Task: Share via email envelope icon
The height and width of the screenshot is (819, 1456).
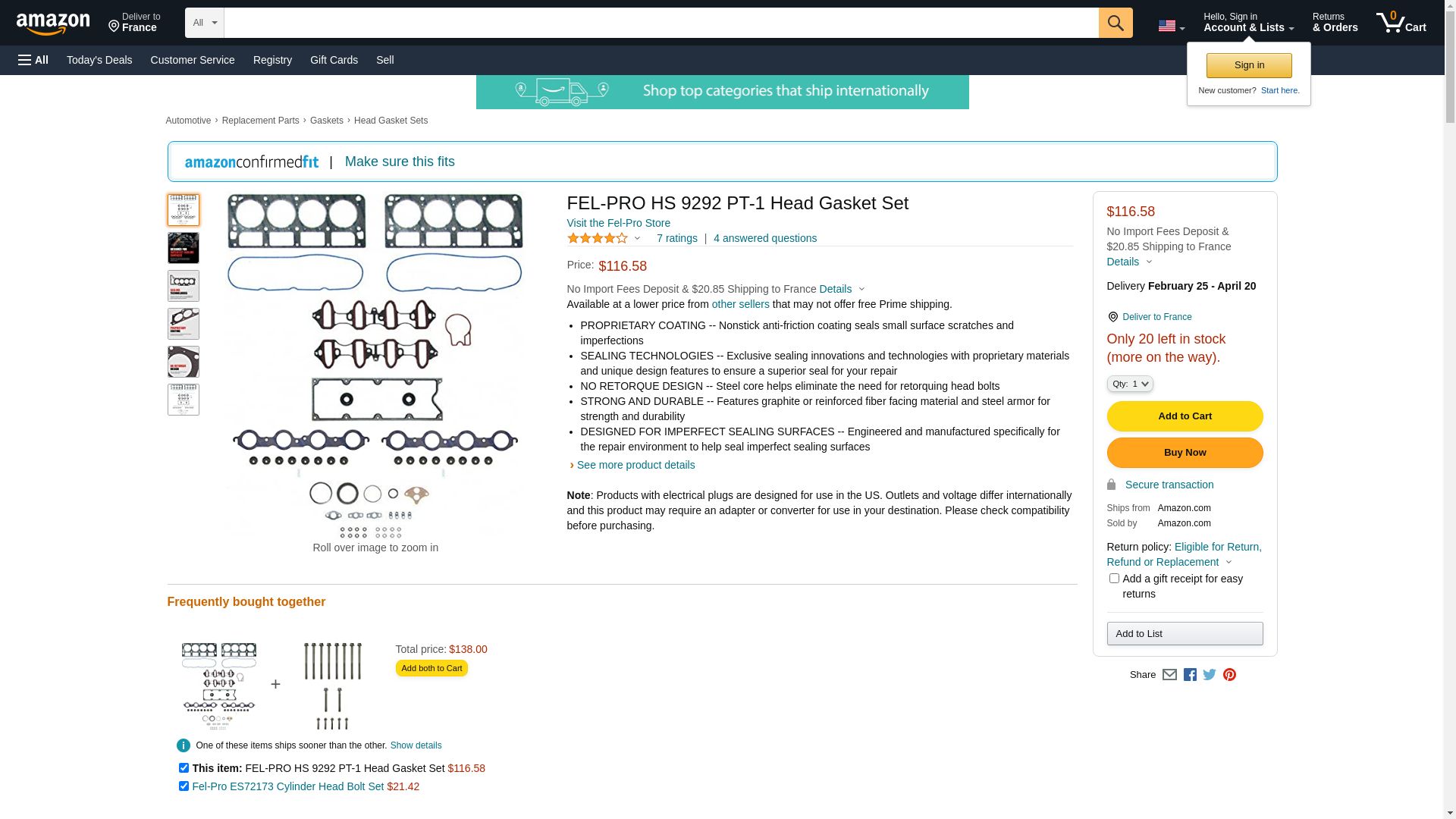Action: [1169, 675]
